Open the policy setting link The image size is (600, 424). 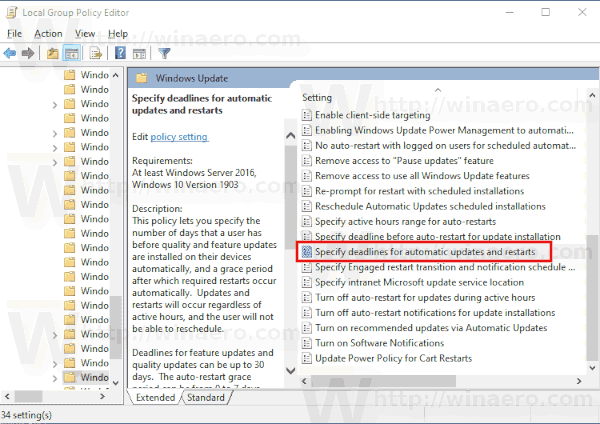tap(179, 137)
